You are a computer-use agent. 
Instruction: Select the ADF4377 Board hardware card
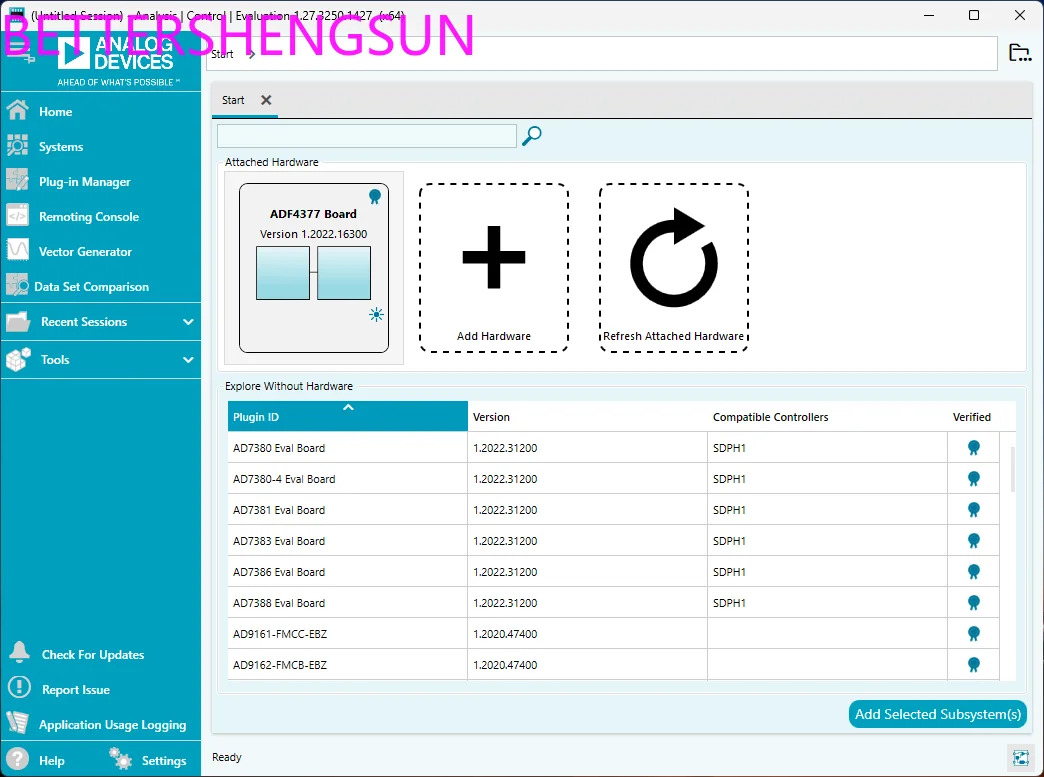314,268
